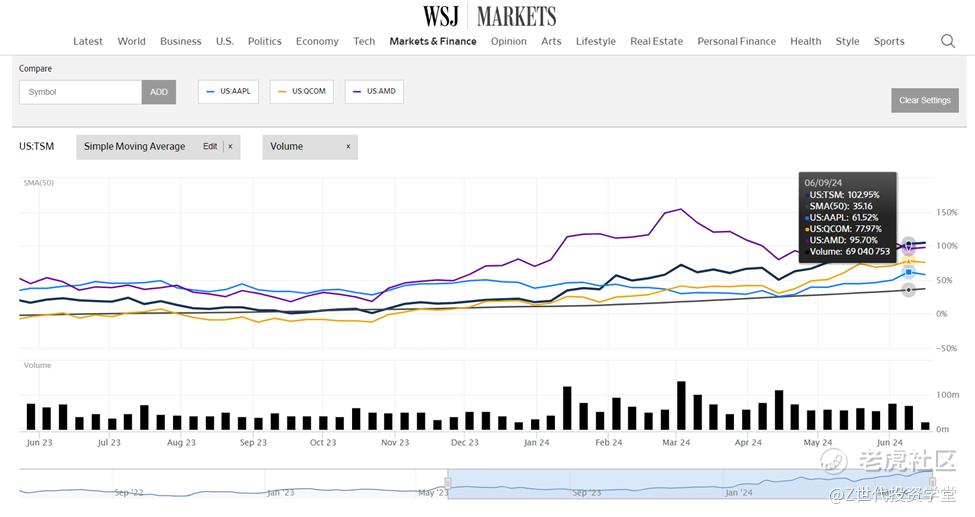Click the SMA(50) gray point marker
Image resolution: width=975 pixels, height=517 pixels.
pos(908,290)
